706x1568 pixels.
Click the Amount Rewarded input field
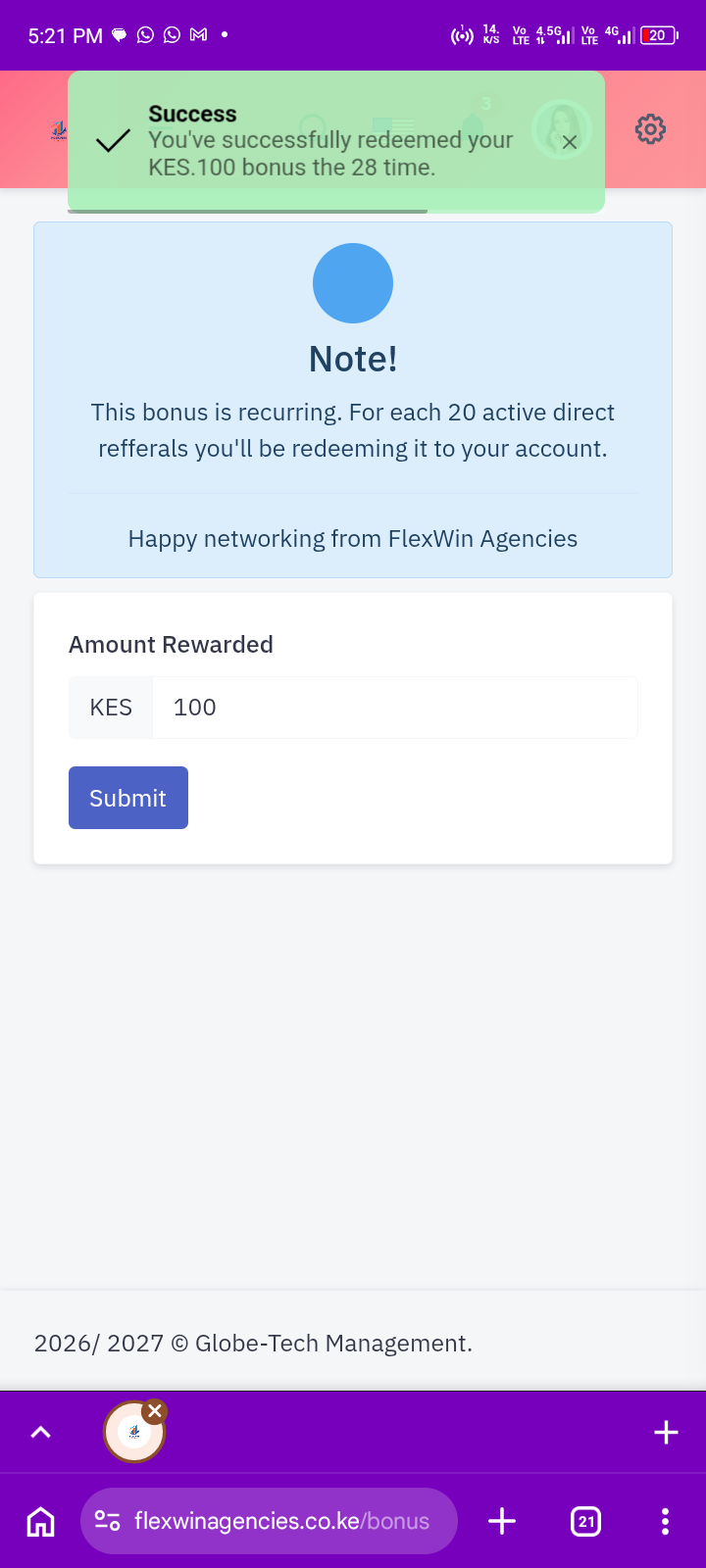pyautogui.click(x=394, y=708)
